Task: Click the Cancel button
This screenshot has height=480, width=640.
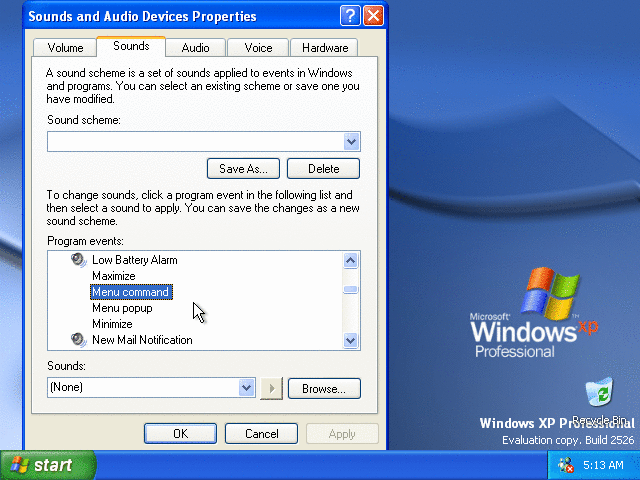Action: pos(261,433)
